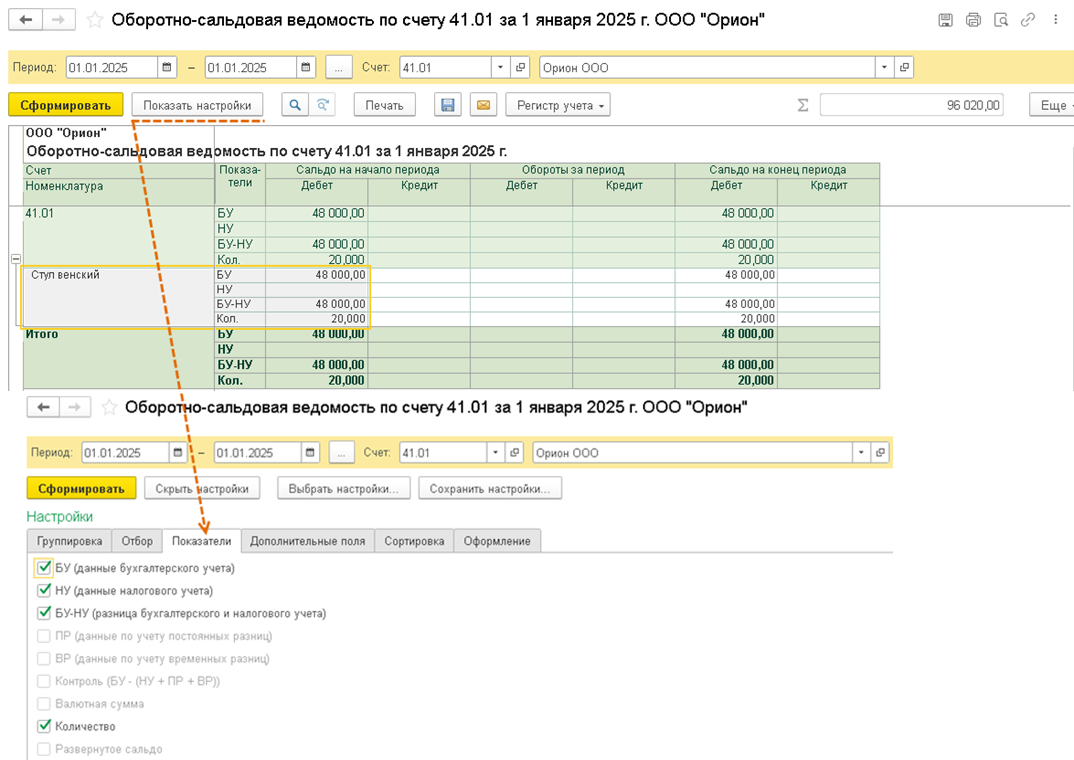Click the printer icon in the top-right corner
This screenshot has width=1074, height=760.
pos(973,20)
